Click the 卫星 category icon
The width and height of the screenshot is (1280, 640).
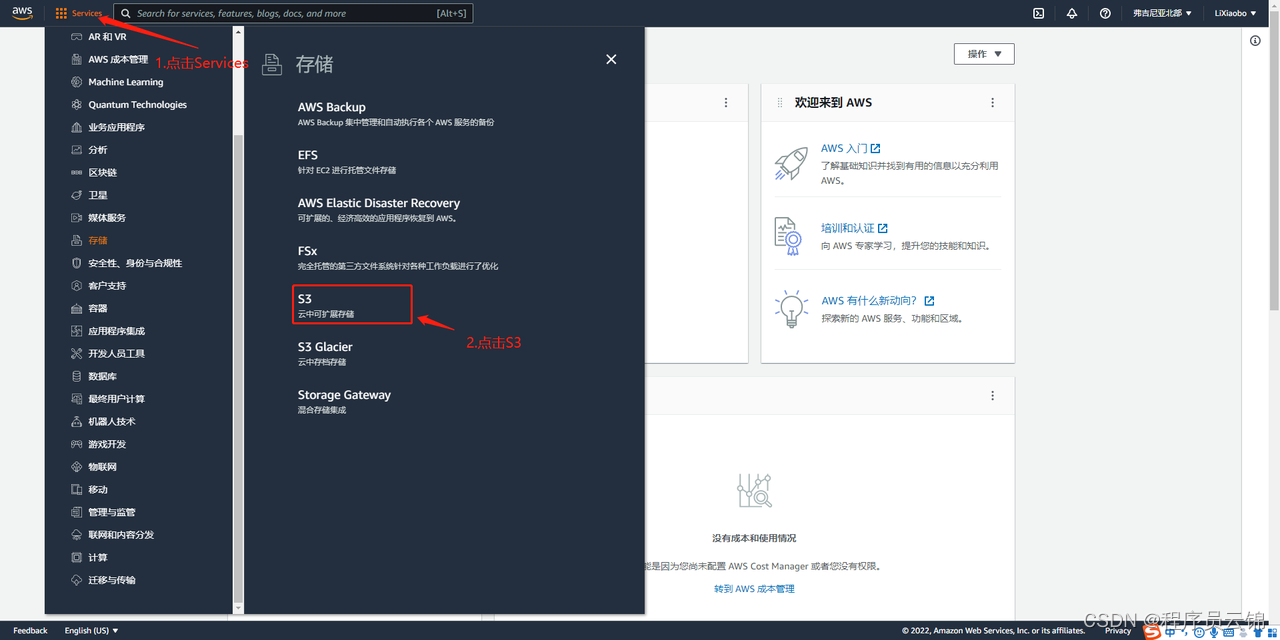77,195
